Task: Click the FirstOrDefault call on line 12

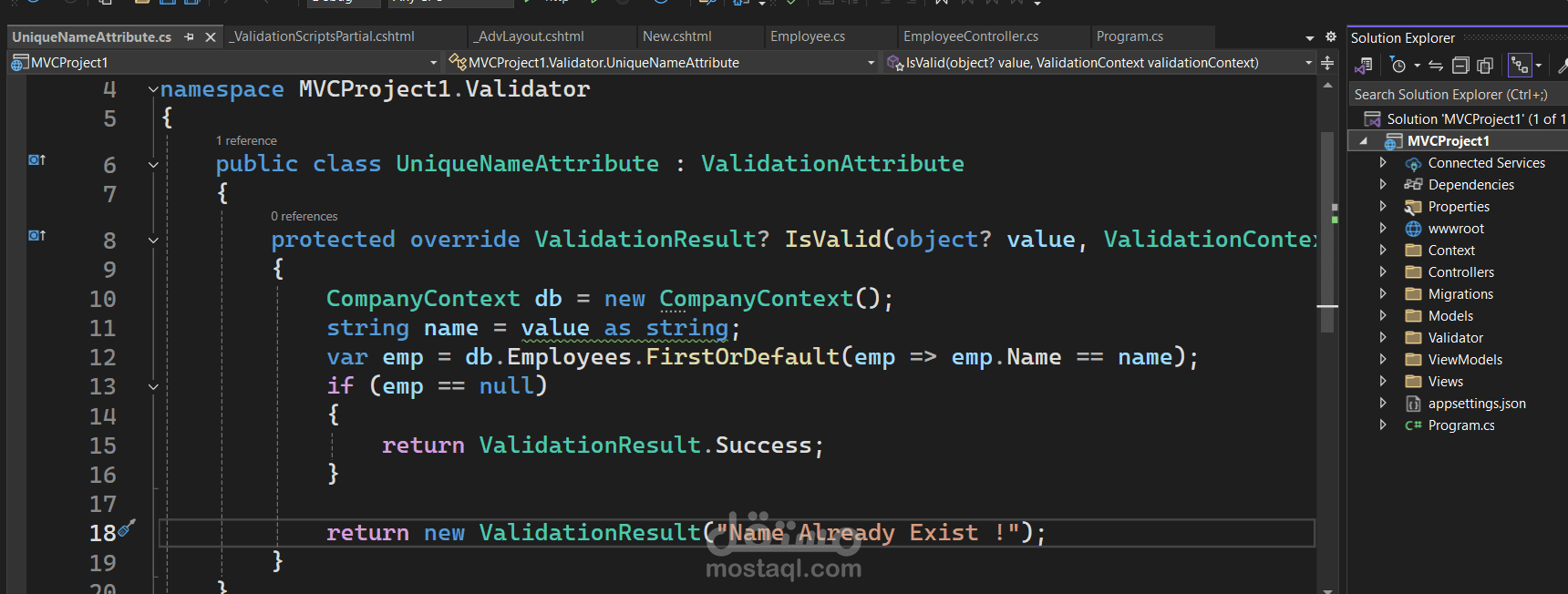Action: click(x=742, y=357)
